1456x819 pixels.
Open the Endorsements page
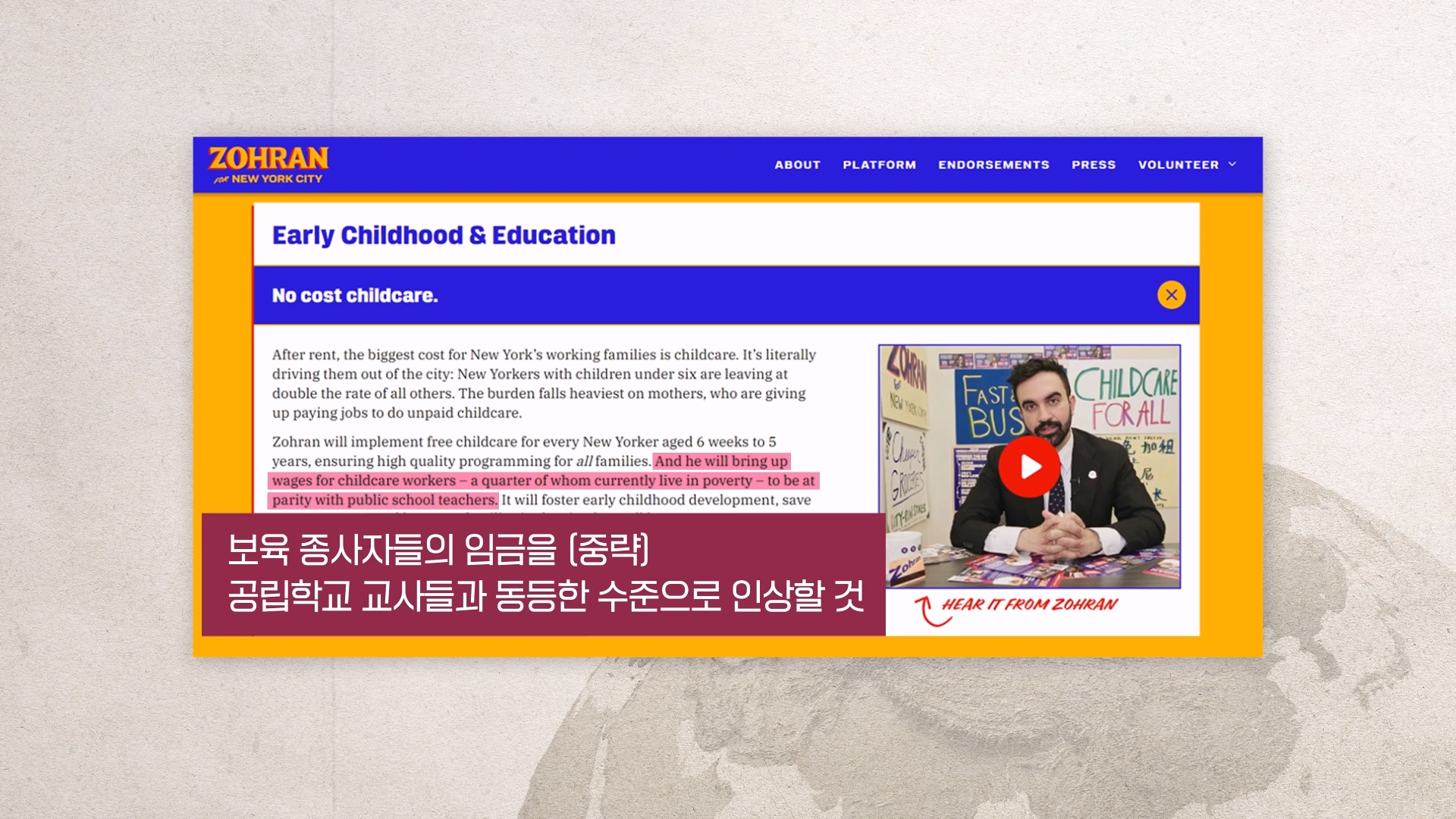point(993,165)
